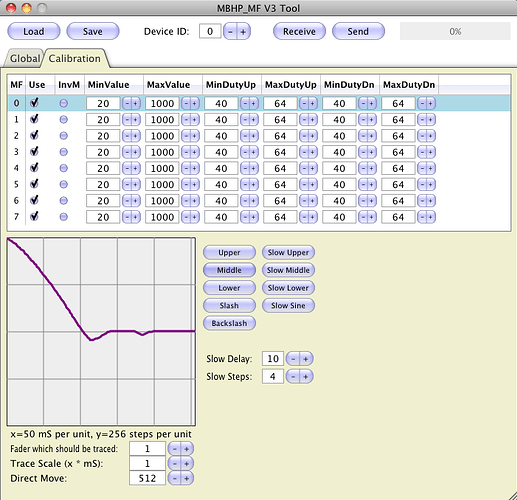
Task: Decrease the traced fader number
Action: click(x=174, y=449)
